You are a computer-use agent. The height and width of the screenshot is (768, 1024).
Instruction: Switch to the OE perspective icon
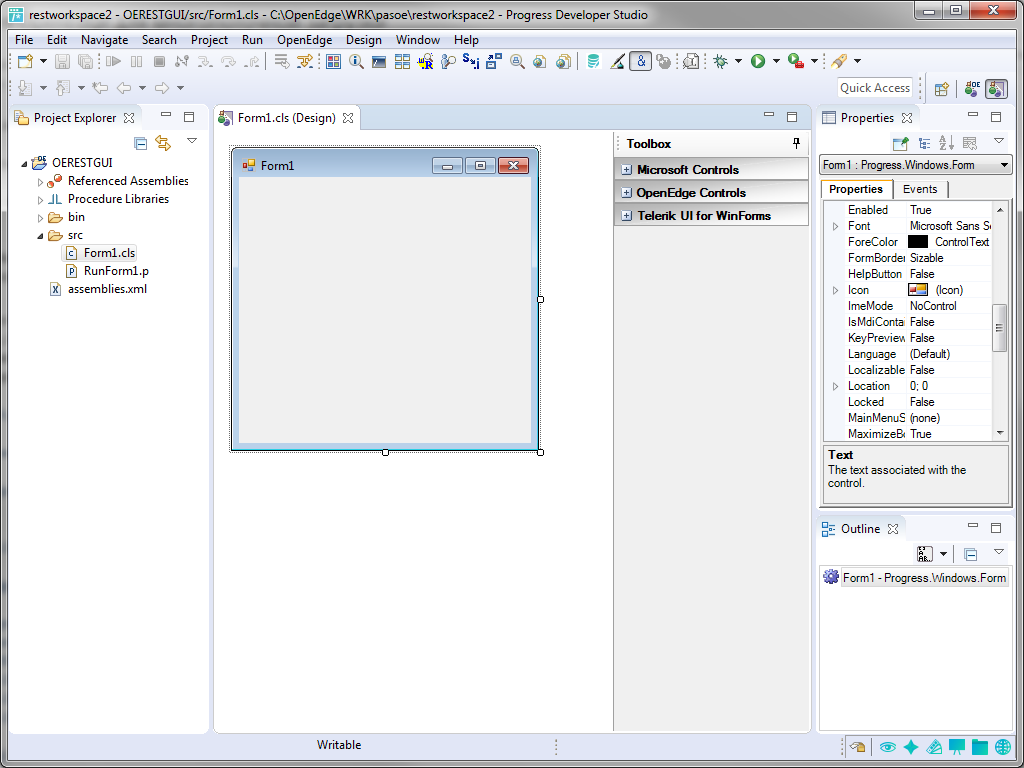[x=972, y=89]
